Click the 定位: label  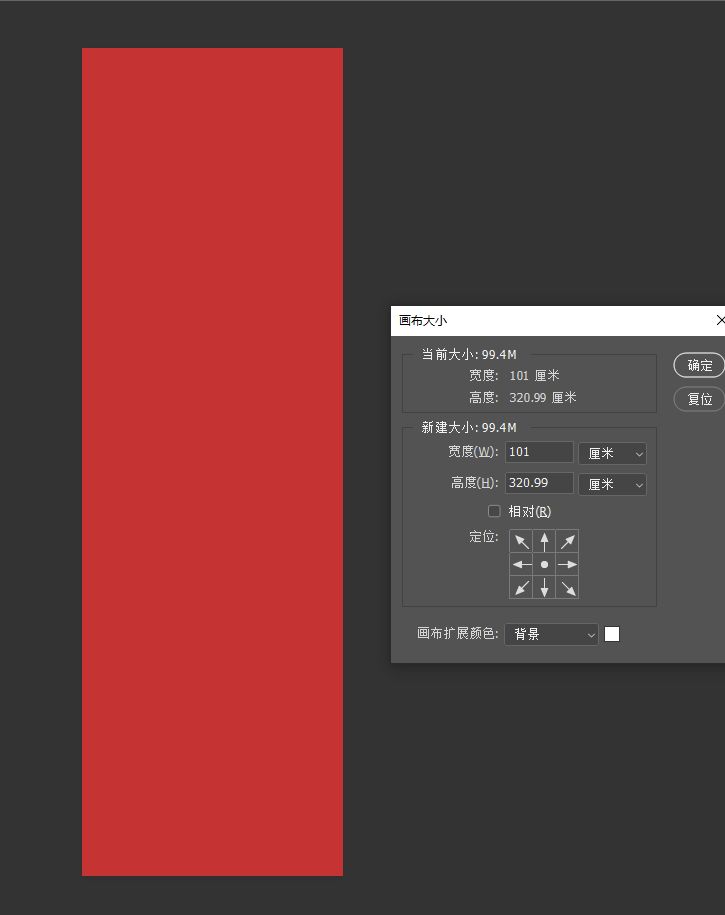tap(484, 536)
